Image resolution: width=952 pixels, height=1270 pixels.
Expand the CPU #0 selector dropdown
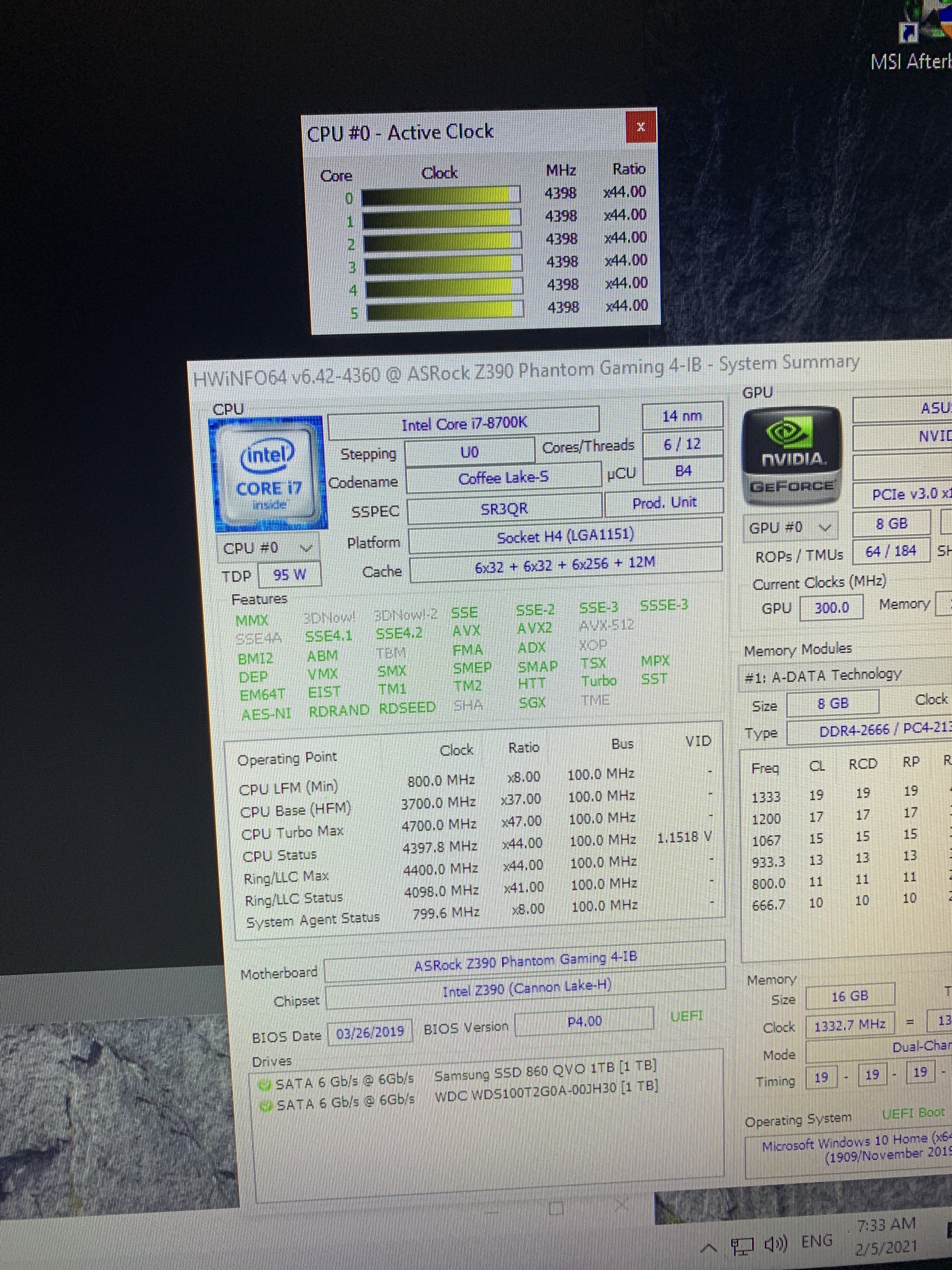(306, 548)
